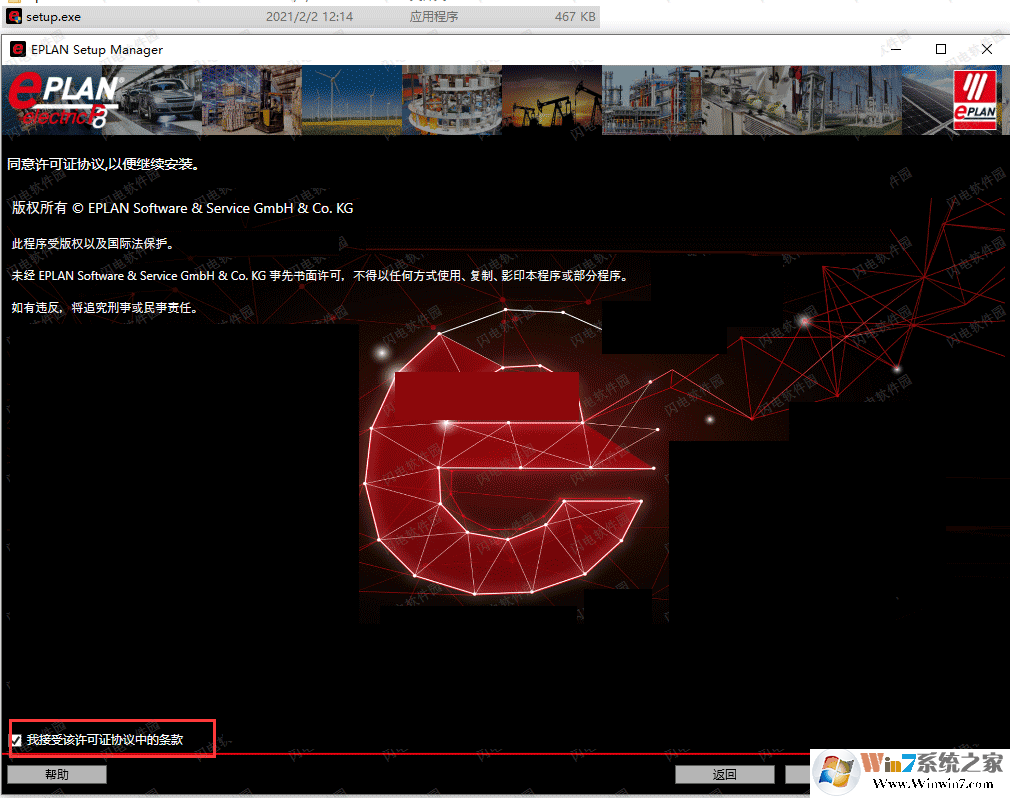Click the copyright line EPLAN Software & Service
This screenshot has width=1010, height=798.
[x=182, y=208]
